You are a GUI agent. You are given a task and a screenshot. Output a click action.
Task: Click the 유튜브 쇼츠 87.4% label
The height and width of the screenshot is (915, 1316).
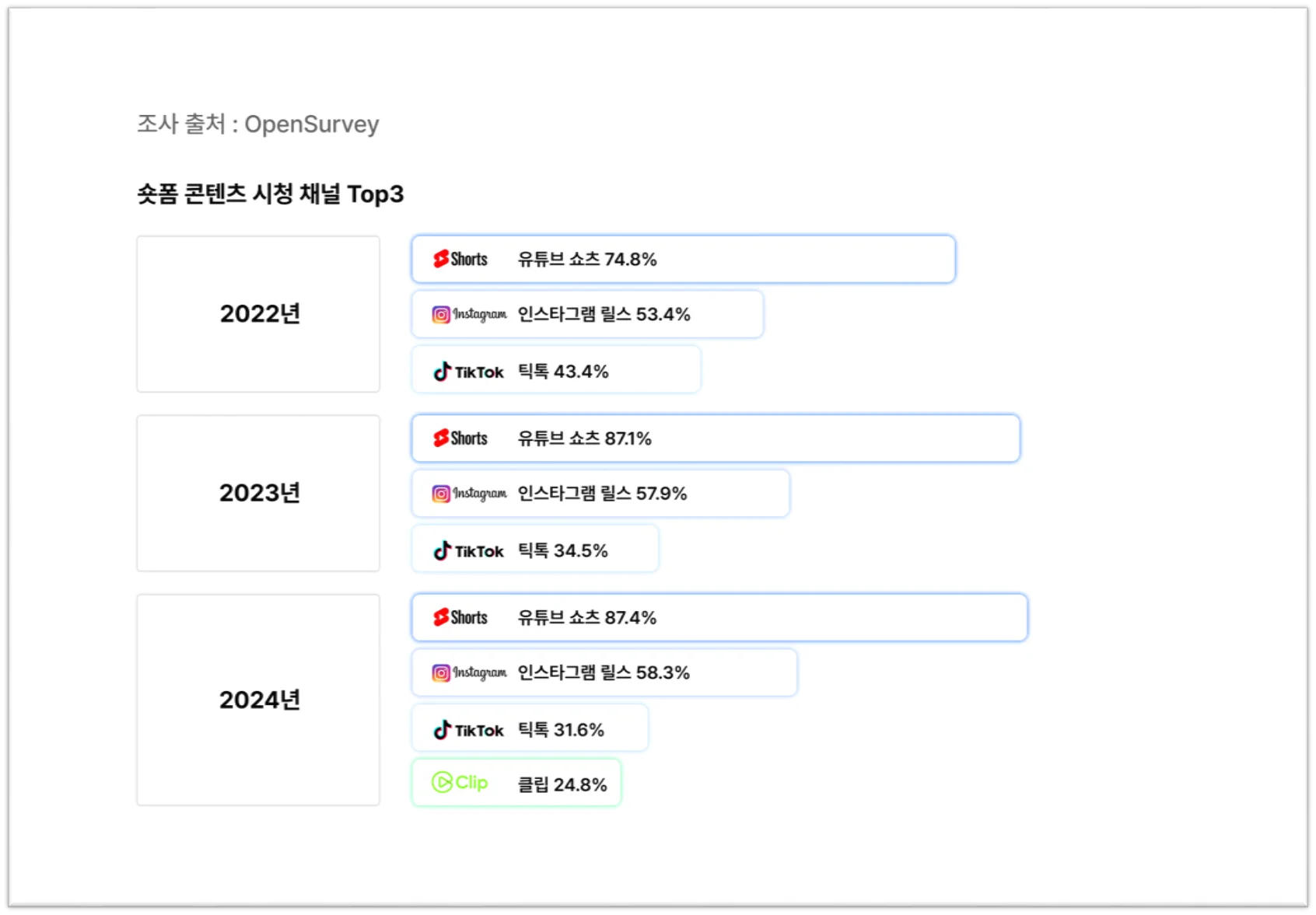587,617
